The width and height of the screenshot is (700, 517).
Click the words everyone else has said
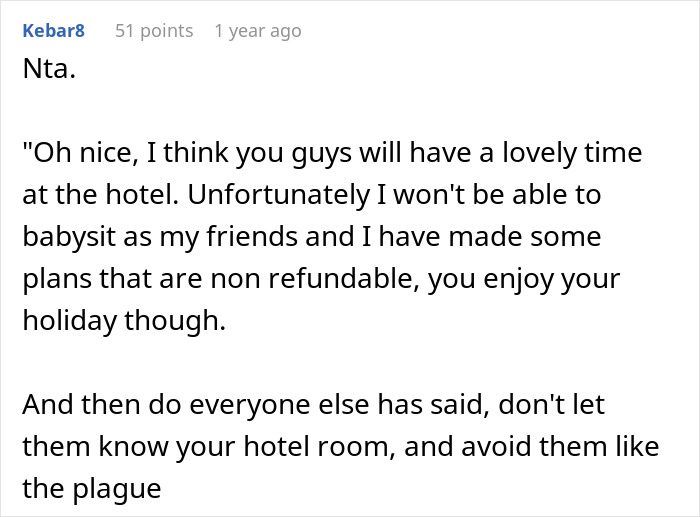click(x=339, y=404)
